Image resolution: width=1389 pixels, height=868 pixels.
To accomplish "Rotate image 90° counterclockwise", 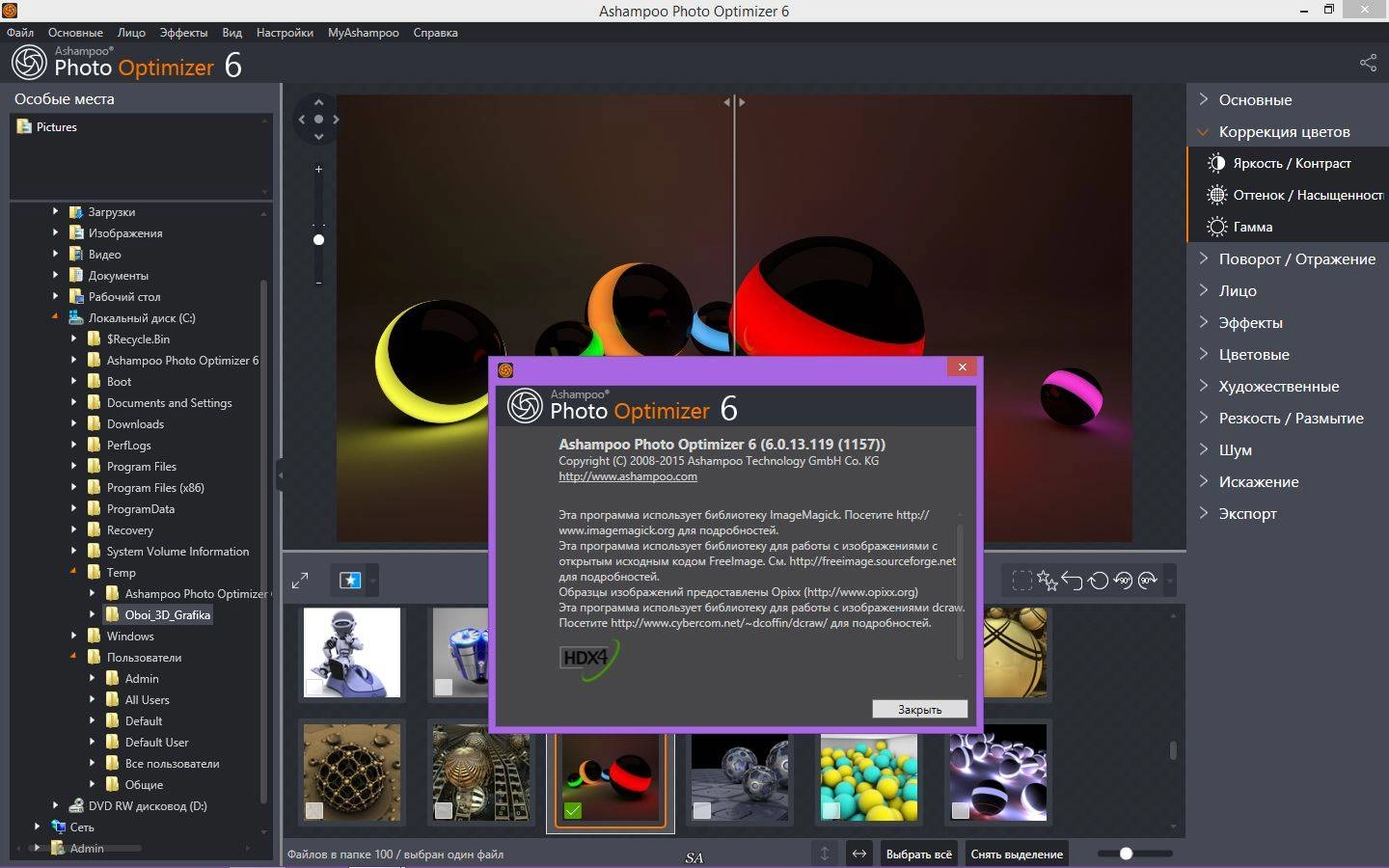I will 1123,581.
